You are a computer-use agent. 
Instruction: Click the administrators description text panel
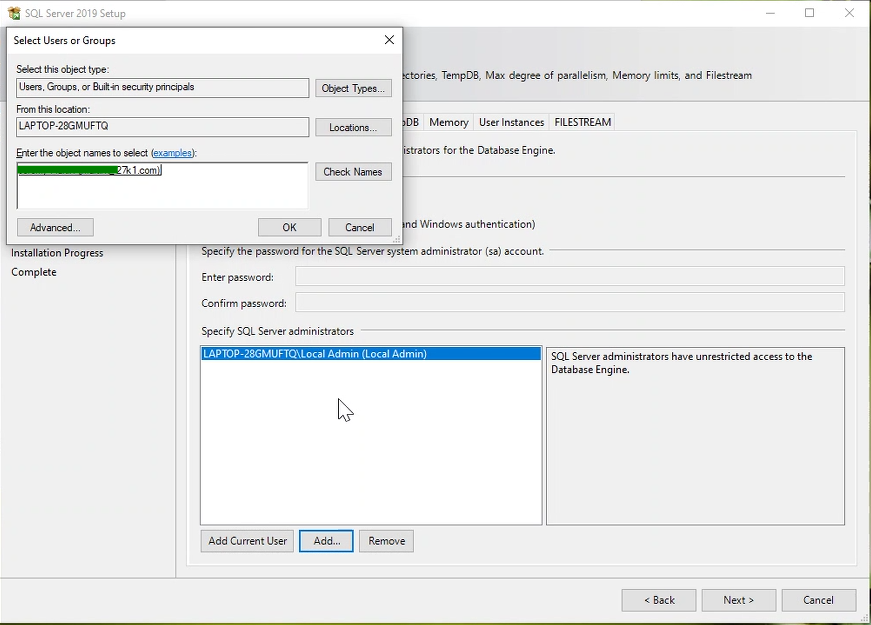(695, 436)
